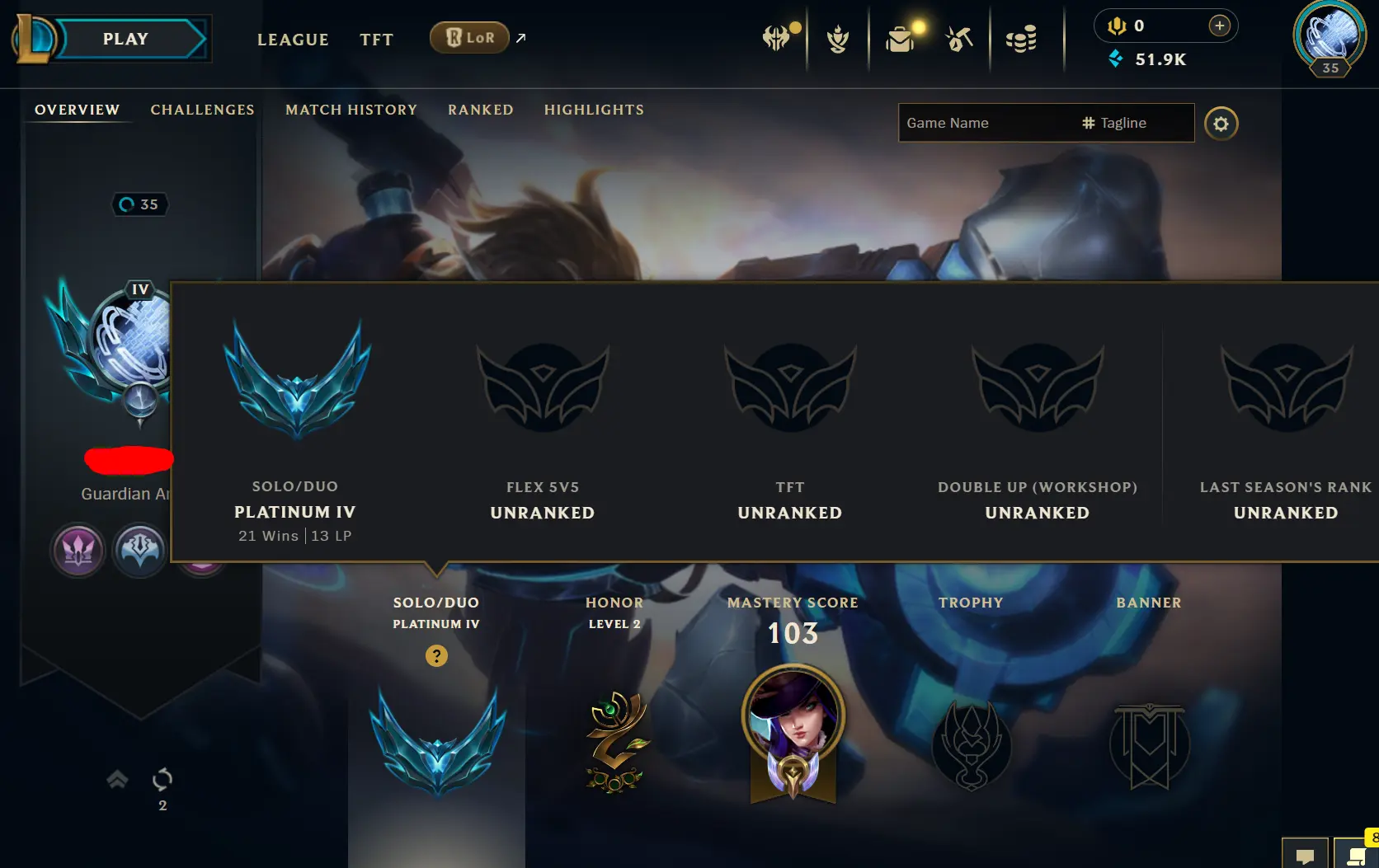Add RP with the plus button
This screenshot has width=1379, height=868.
(x=1219, y=26)
